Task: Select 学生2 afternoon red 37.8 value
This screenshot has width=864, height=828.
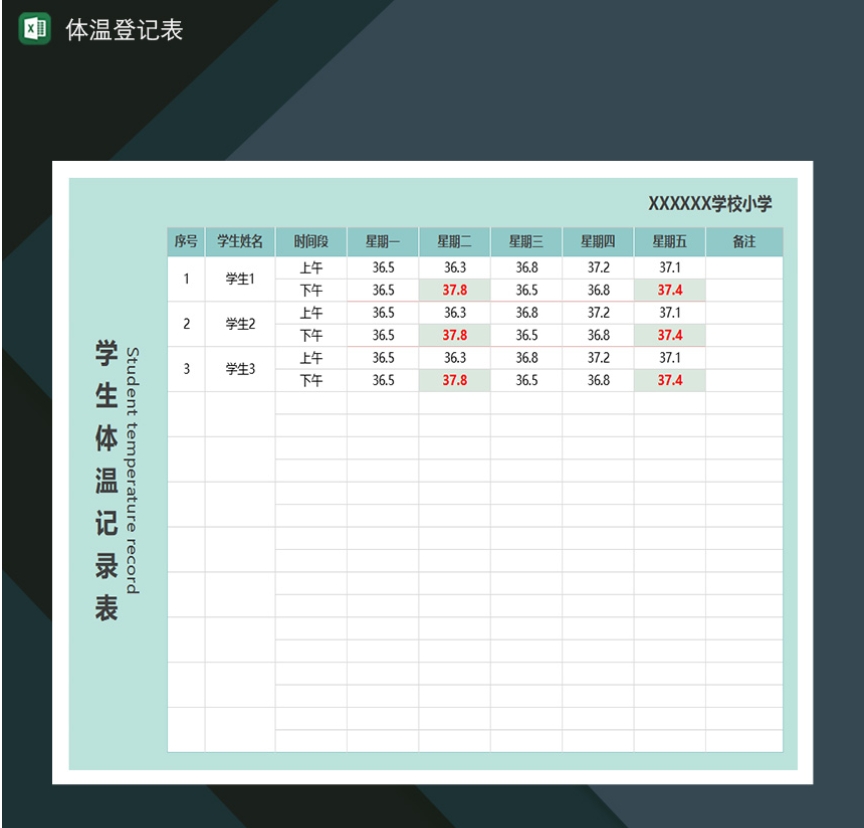Action: pos(455,335)
